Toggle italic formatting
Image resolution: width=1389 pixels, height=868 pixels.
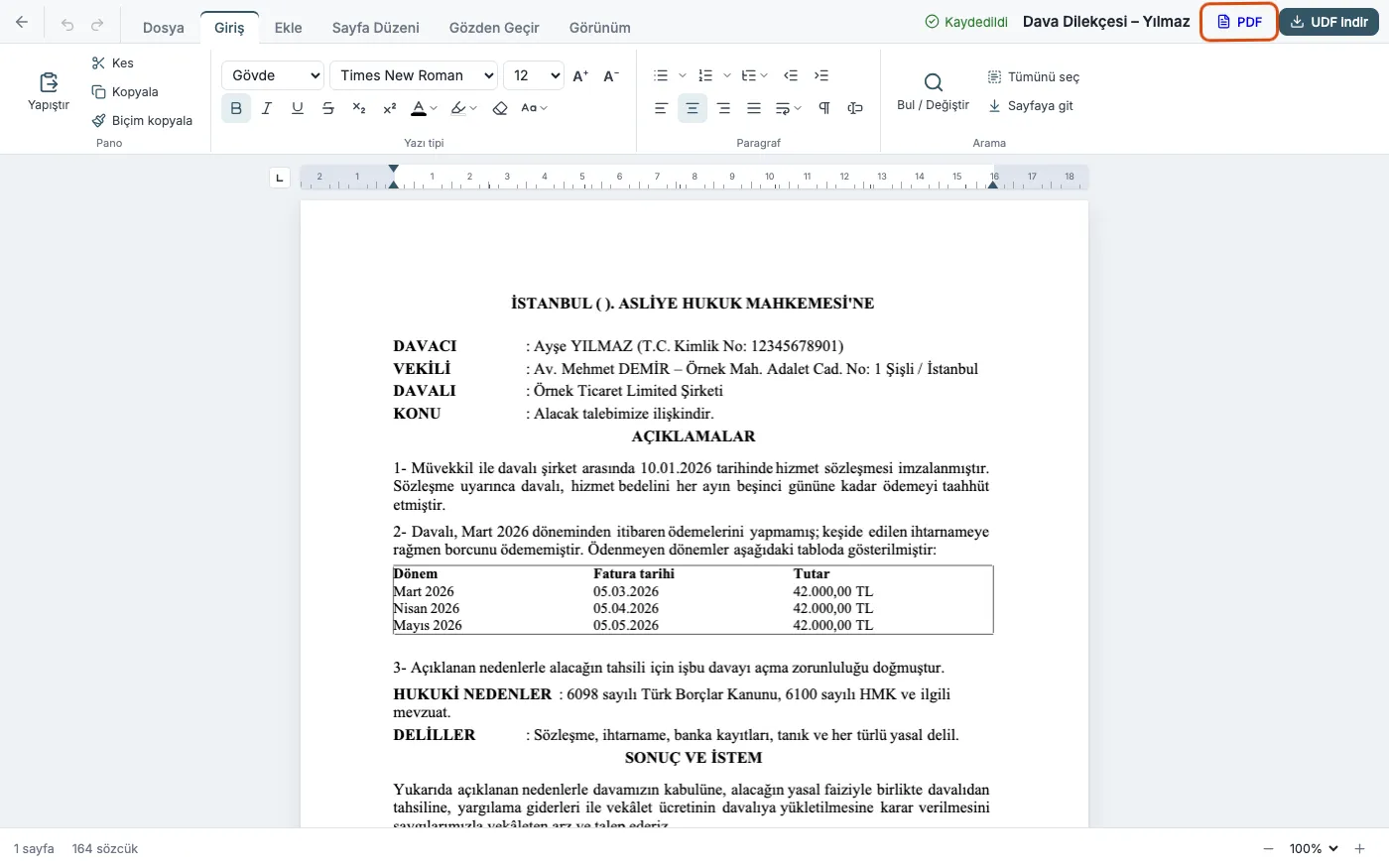(267, 108)
